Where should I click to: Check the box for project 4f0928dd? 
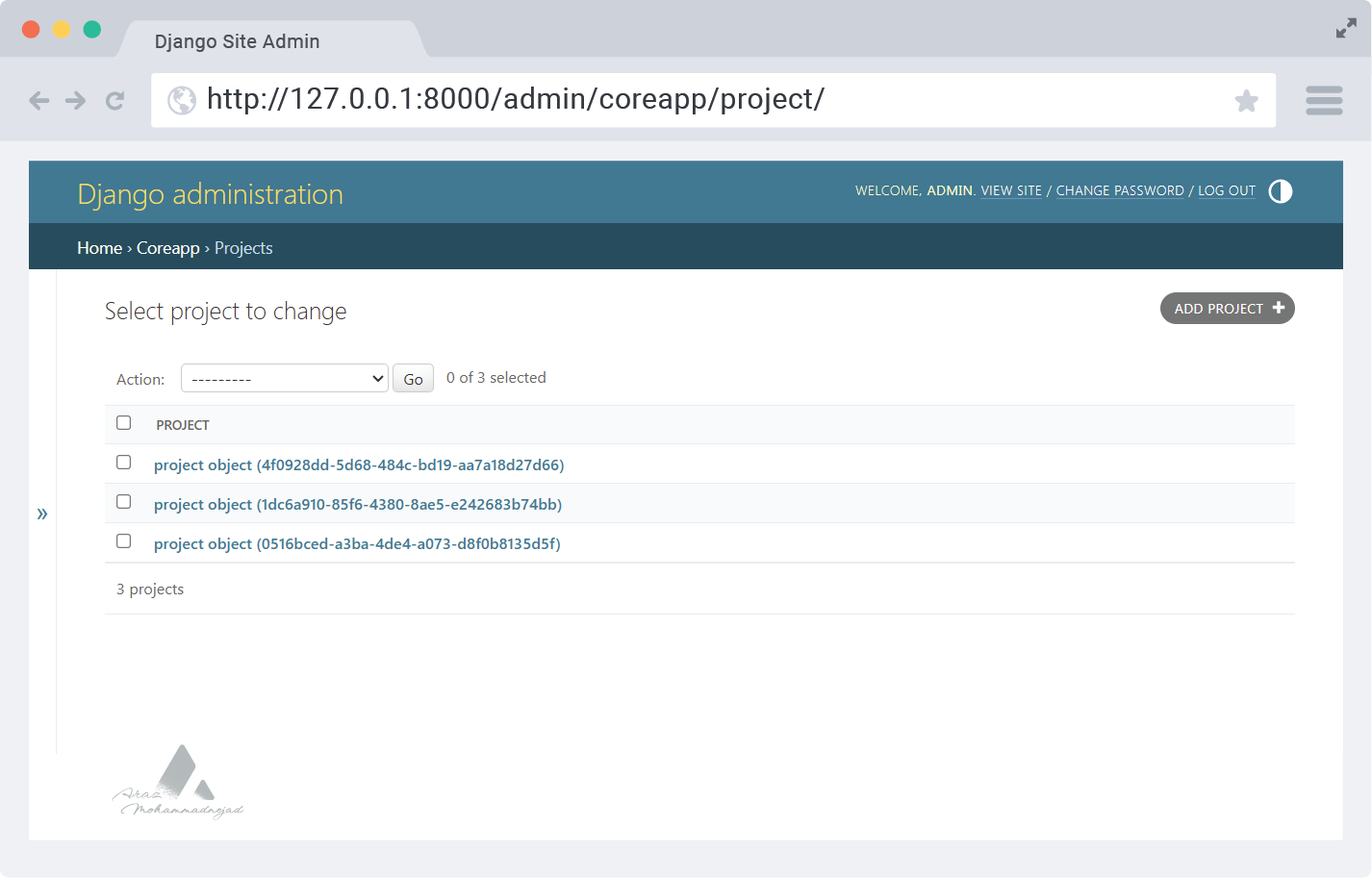[123, 463]
